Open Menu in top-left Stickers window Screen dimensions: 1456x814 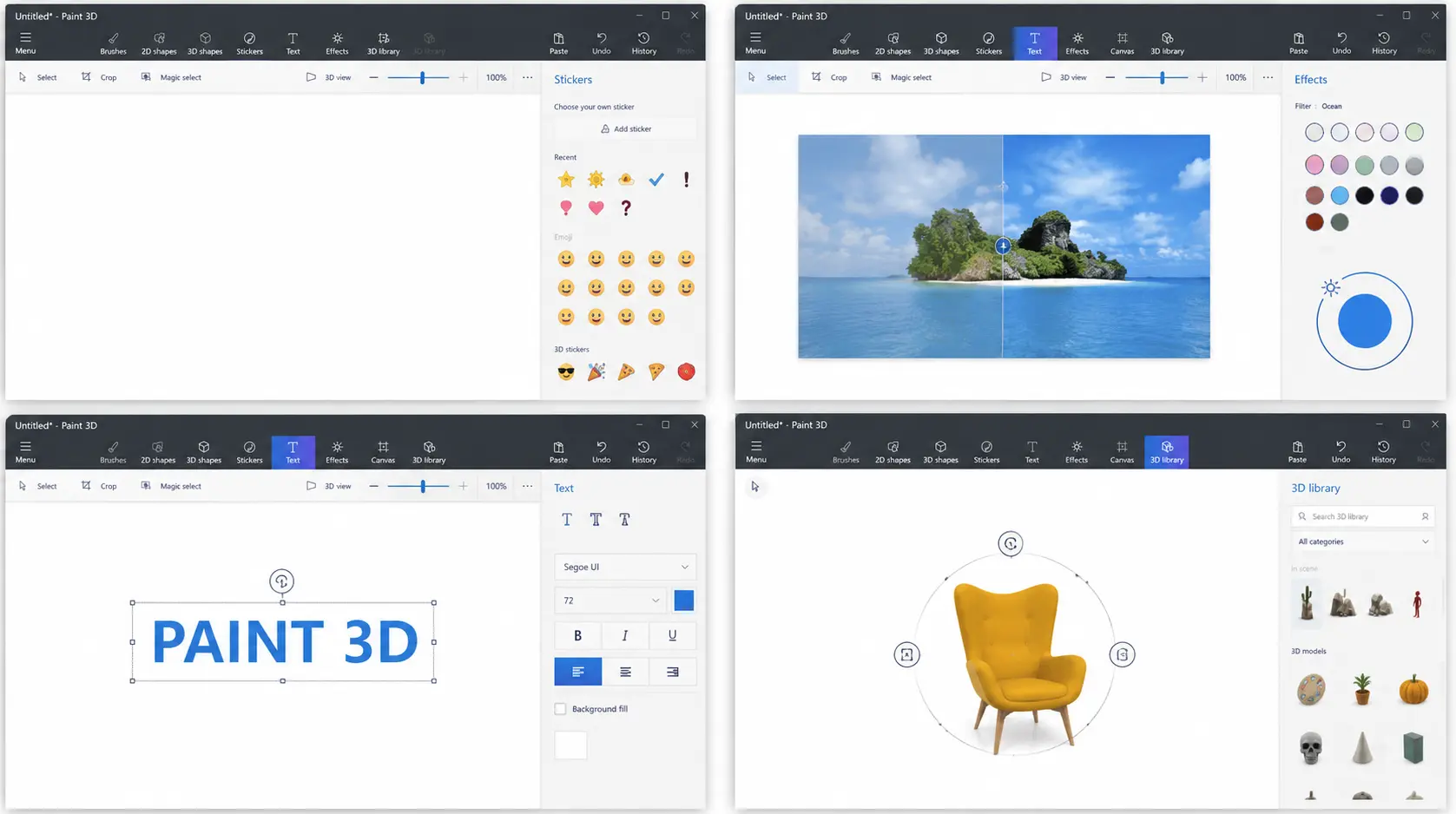coord(25,43)
